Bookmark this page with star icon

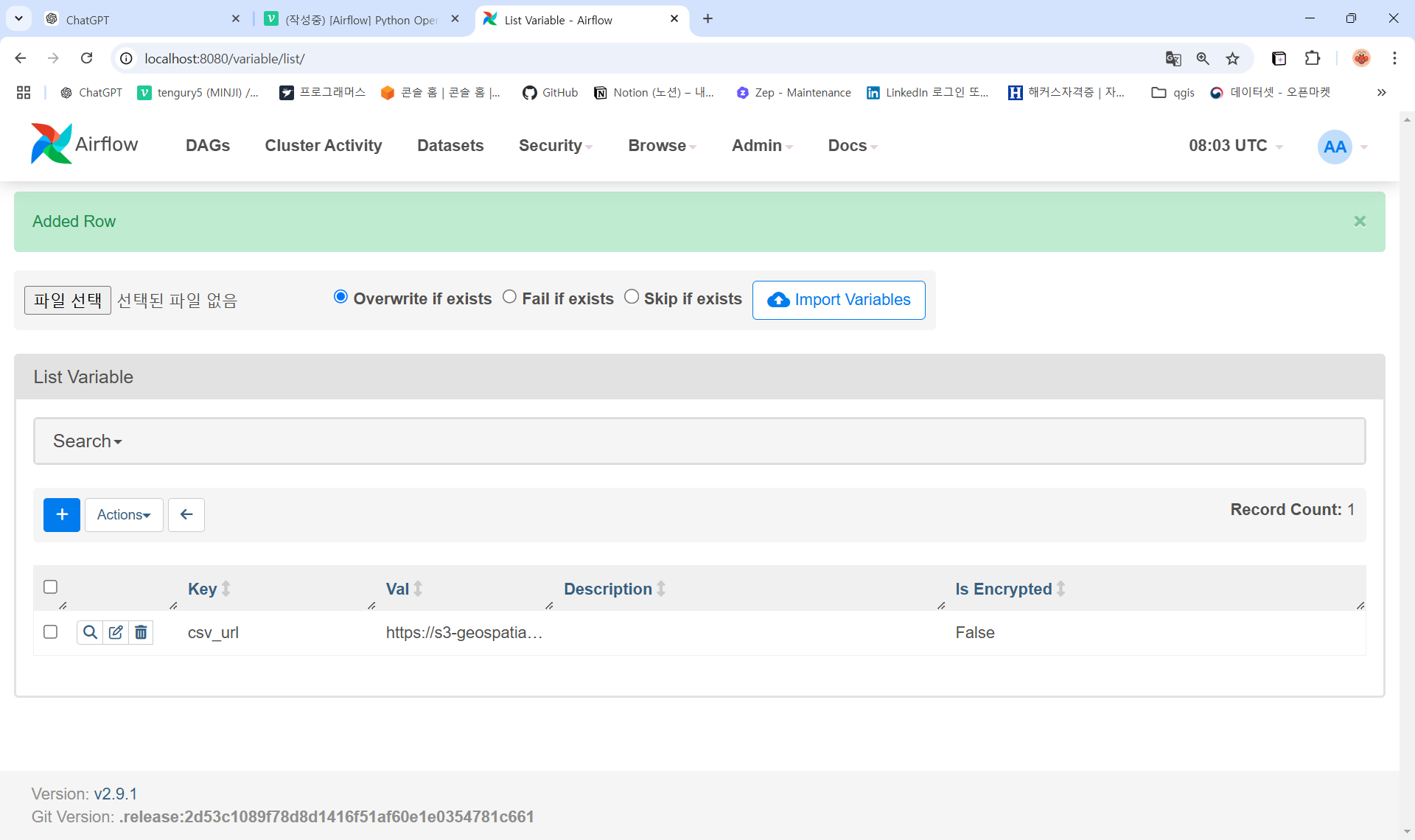pyautogui.click(x=1232, y=58)
